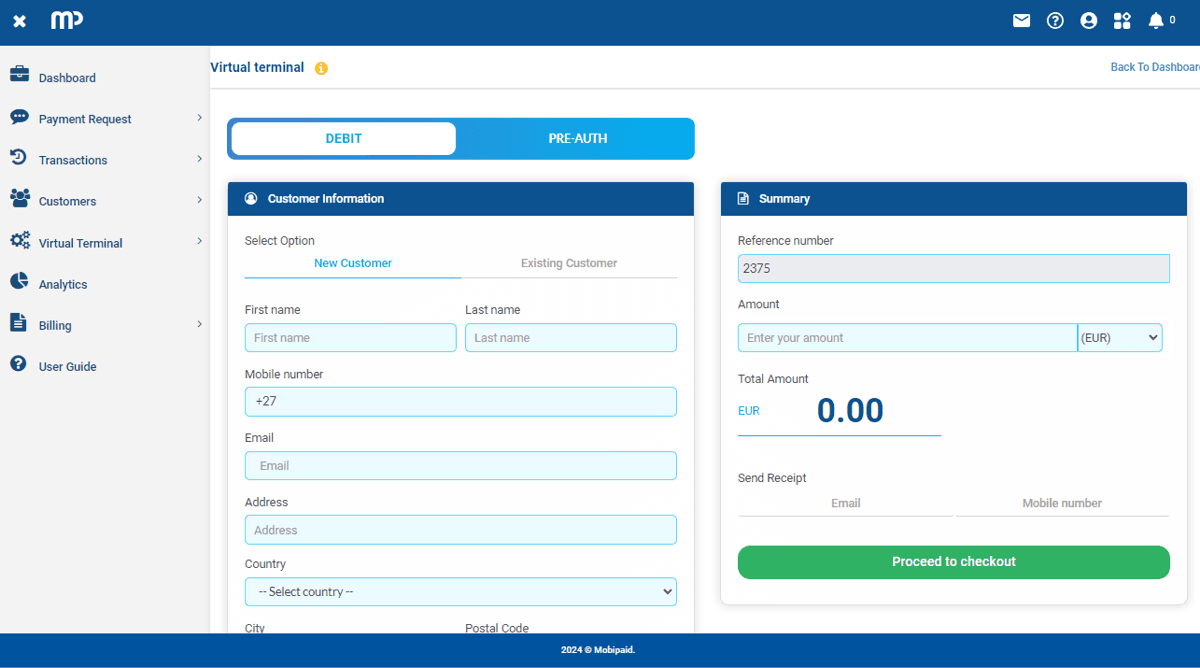The image size is (1200, 668).
Task: Select the DEBIT payment mode
Action: click(x=343, y=139)
